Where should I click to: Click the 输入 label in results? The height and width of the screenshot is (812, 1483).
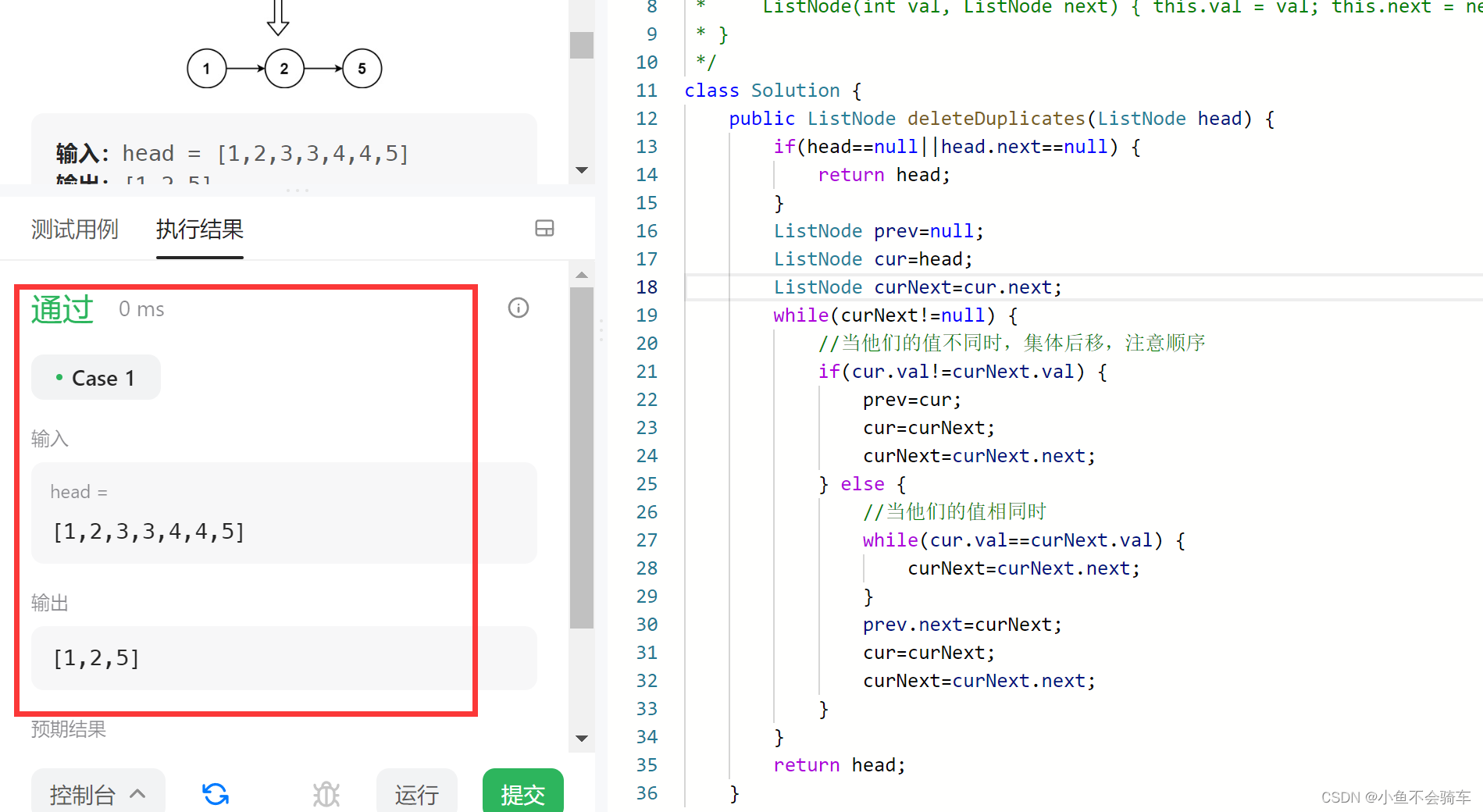50,439
